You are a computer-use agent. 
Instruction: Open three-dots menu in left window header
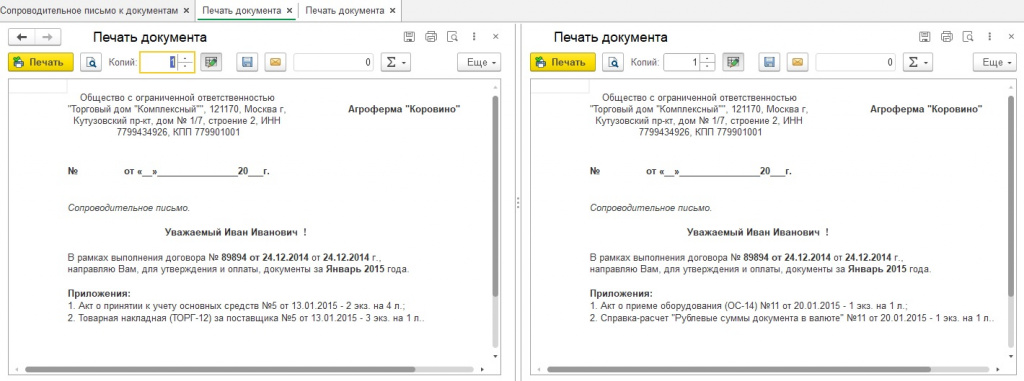click(474, 37)
